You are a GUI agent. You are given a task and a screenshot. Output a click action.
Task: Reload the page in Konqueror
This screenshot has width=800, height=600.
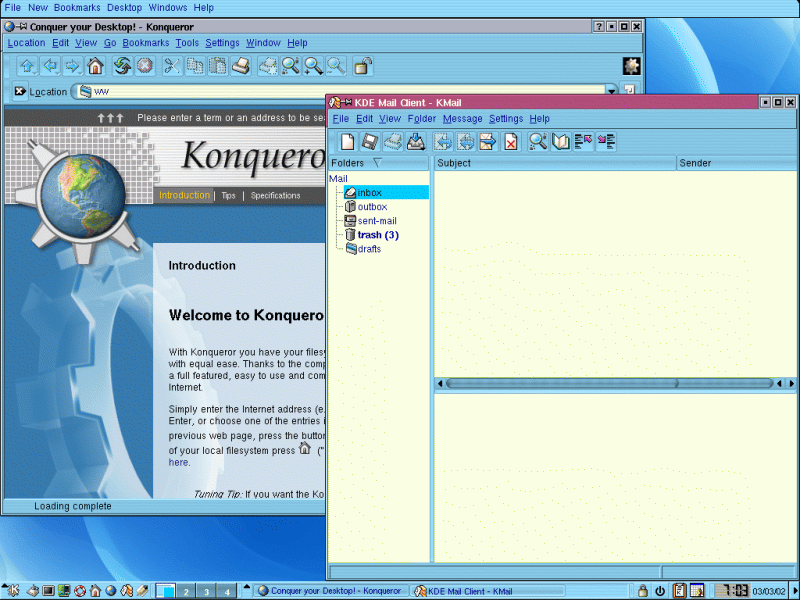click(122, 66)
